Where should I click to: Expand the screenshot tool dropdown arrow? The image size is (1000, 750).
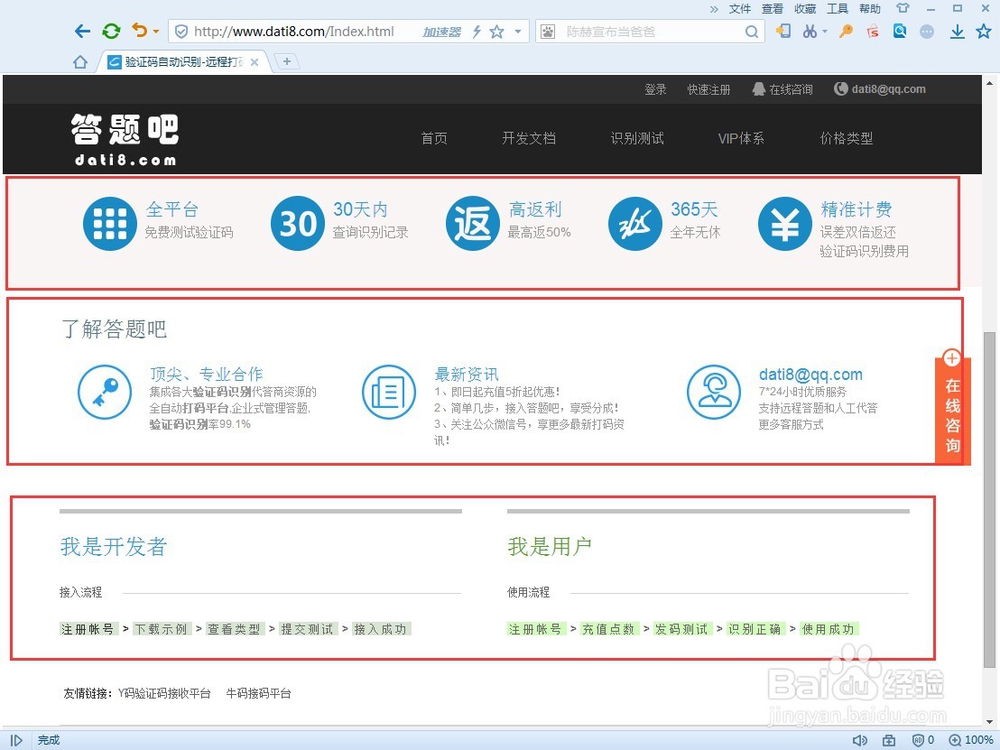[x=824, y=31]
